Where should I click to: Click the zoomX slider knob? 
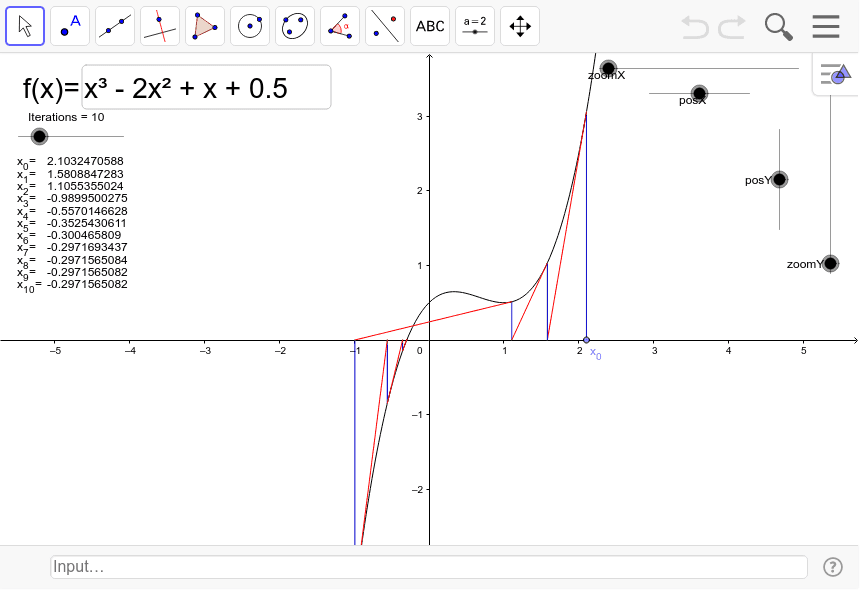pos(608,69)
